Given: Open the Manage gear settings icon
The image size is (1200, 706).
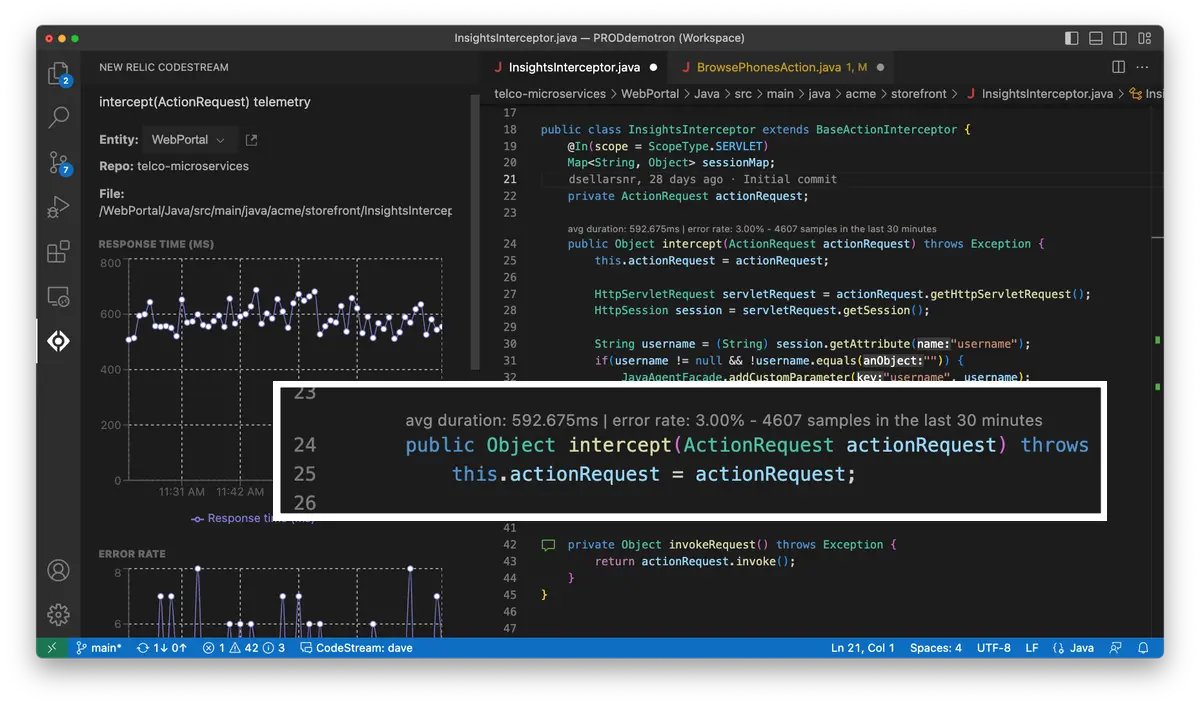Looking at the screenshot, I should click(x=58, y=614).
